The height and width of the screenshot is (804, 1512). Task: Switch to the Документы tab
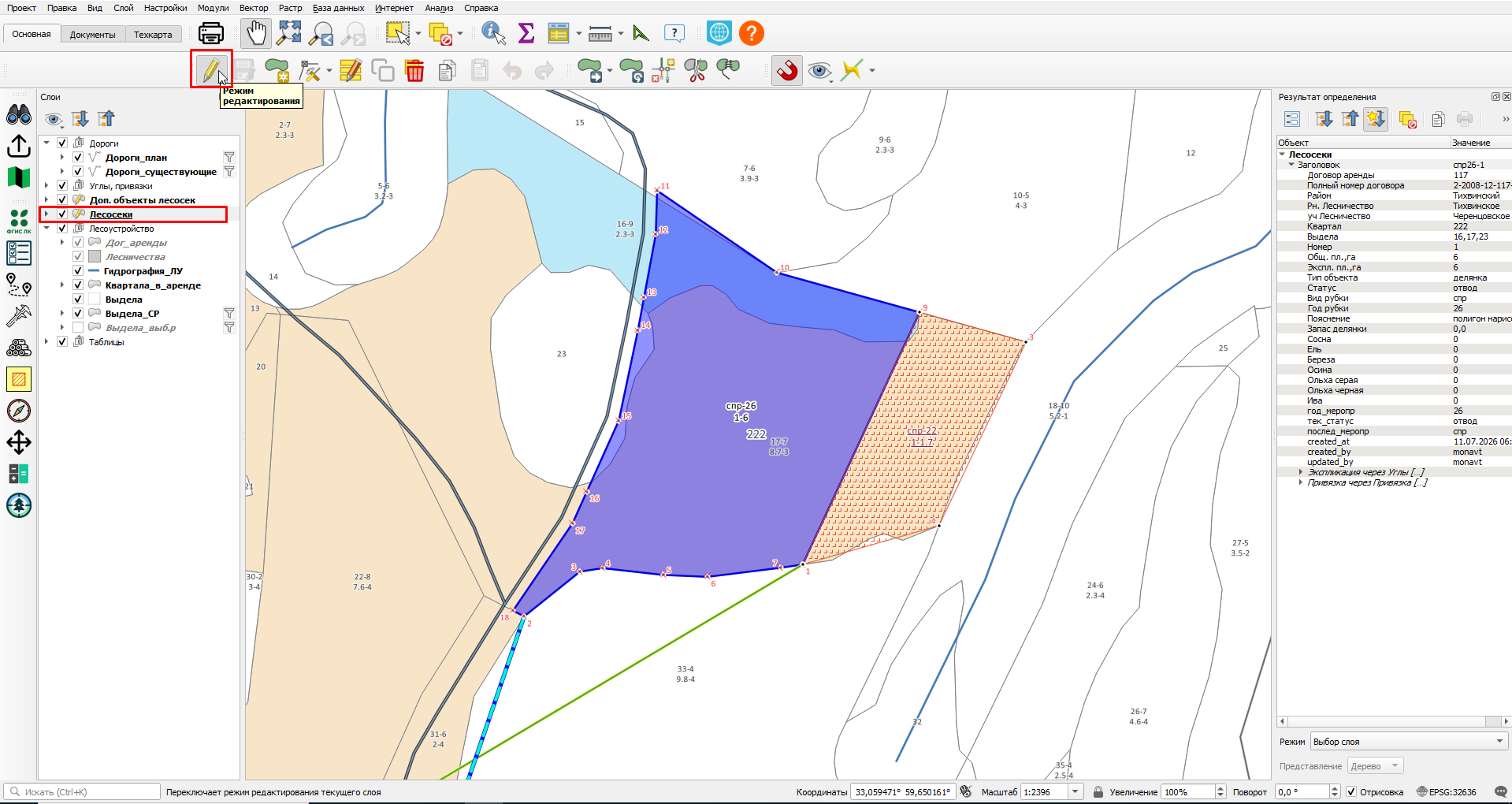coord(92,34)
